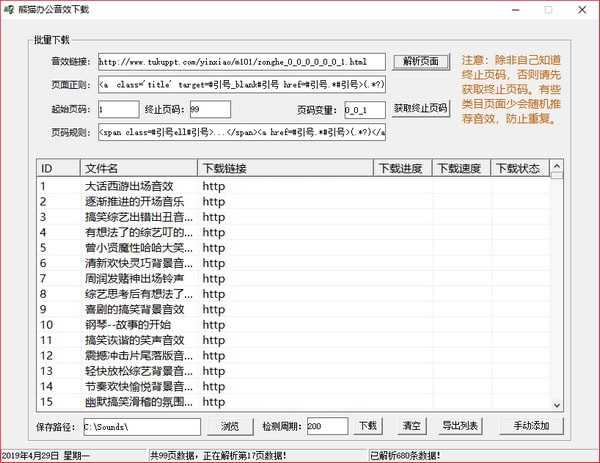Click the 导出列表 button
600x463 pixels.
460,426
